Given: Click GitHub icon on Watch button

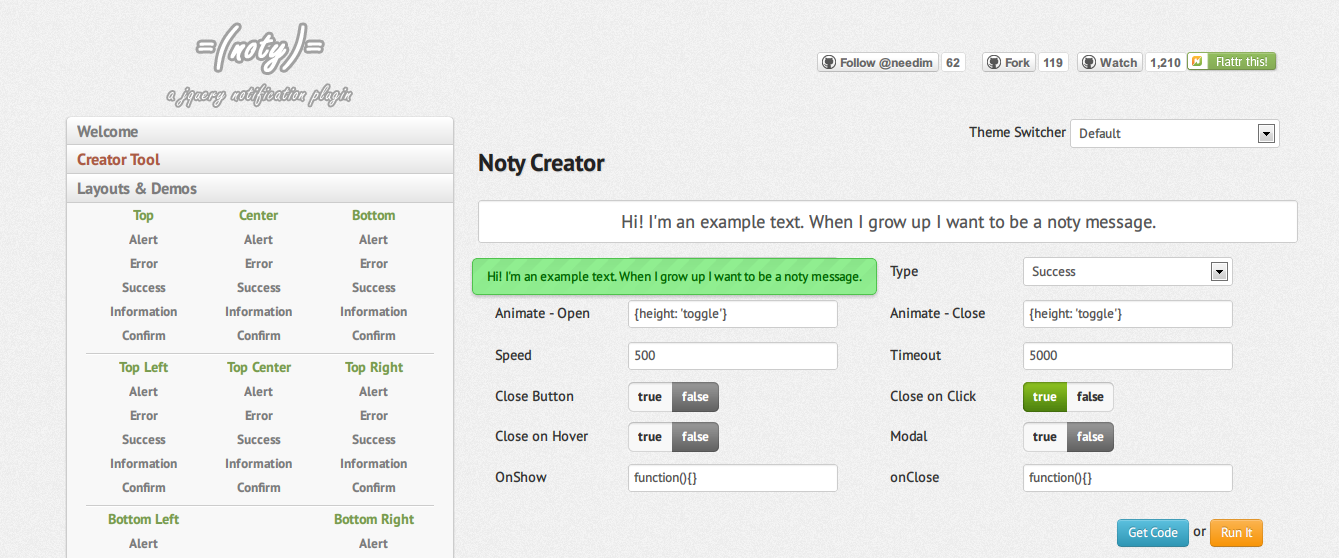Looking at the screenshot, I should [1089, 62].
